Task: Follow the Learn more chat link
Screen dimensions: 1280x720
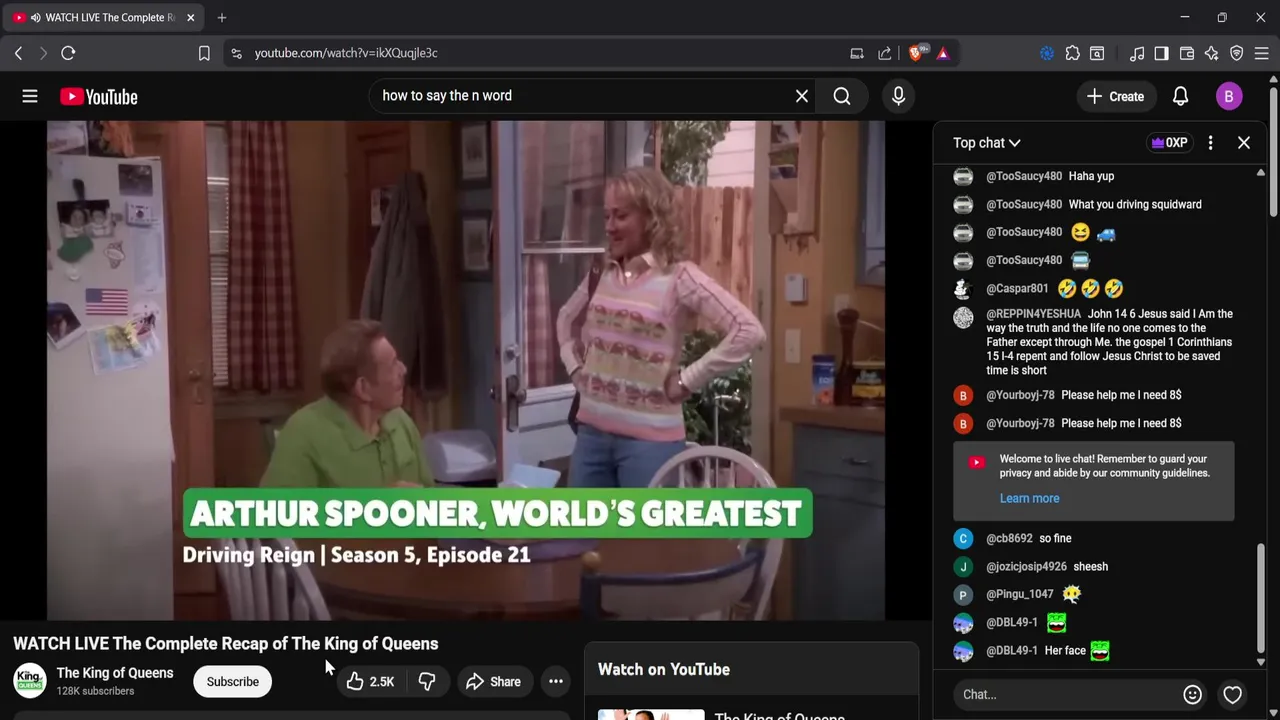Action: point(1029,498)
